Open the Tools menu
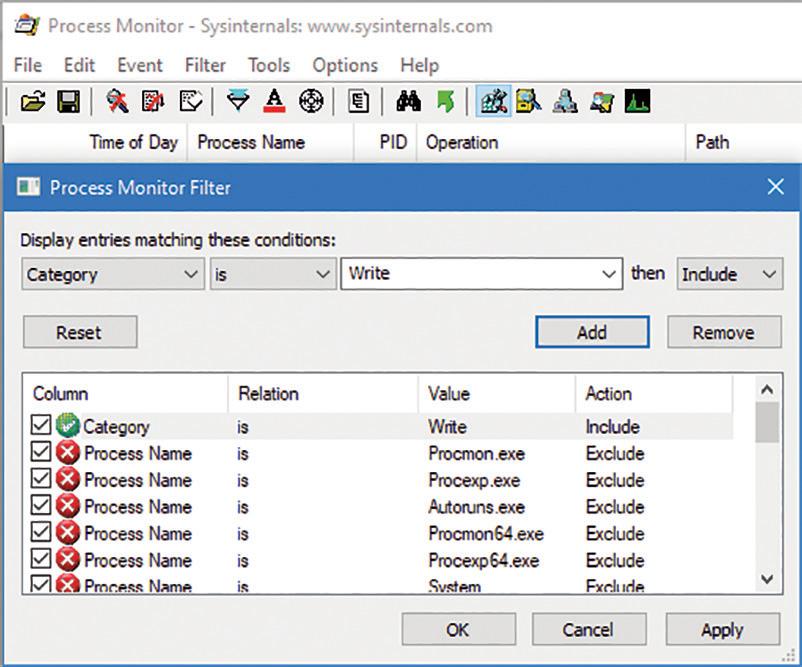The width and height of the screenshot is (802, 667). tap(269, 65)
